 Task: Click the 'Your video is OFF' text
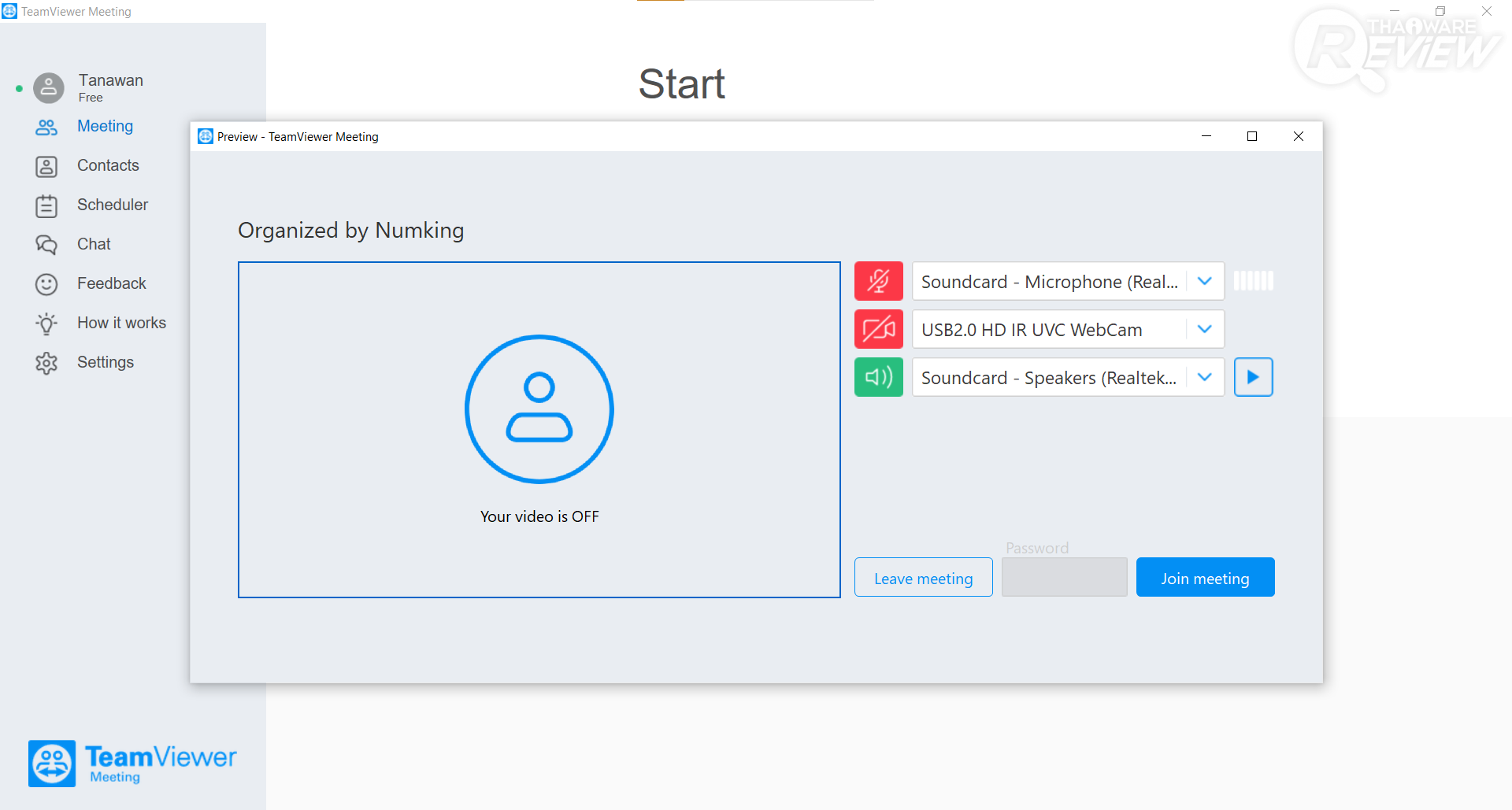539,516
